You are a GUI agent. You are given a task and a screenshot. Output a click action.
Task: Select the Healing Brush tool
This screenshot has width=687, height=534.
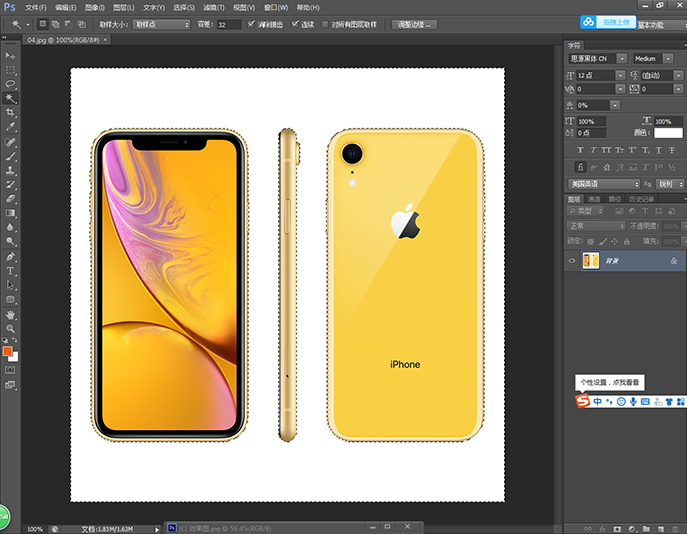click(10, 142)
